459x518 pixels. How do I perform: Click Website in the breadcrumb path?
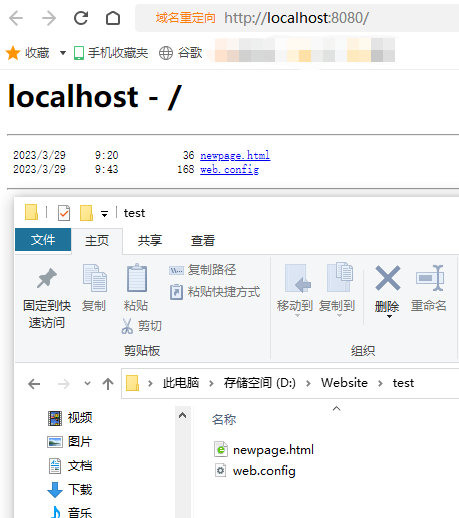pyautogui.click(x=344, y=383)
